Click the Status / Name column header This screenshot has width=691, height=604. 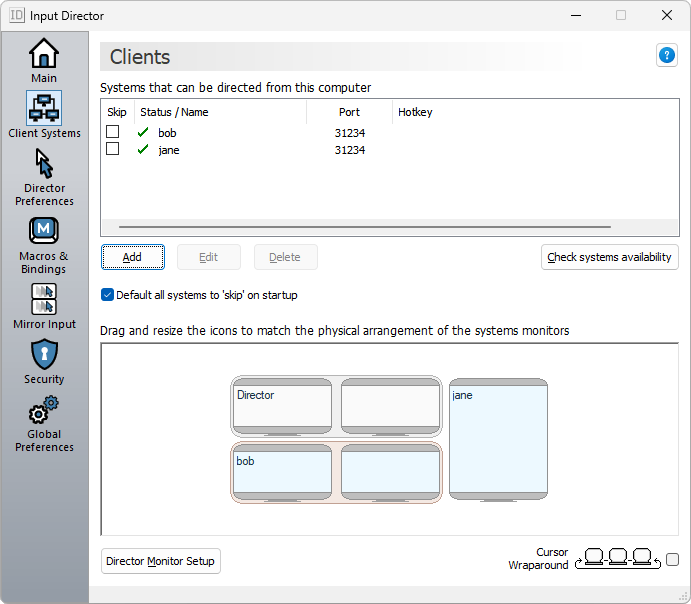174,112
